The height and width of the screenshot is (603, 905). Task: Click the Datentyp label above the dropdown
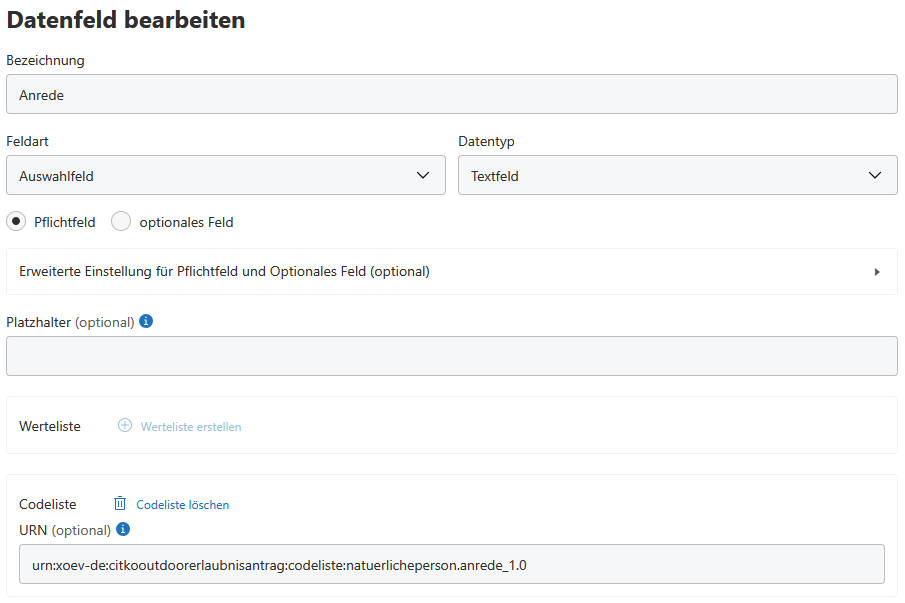486,142
